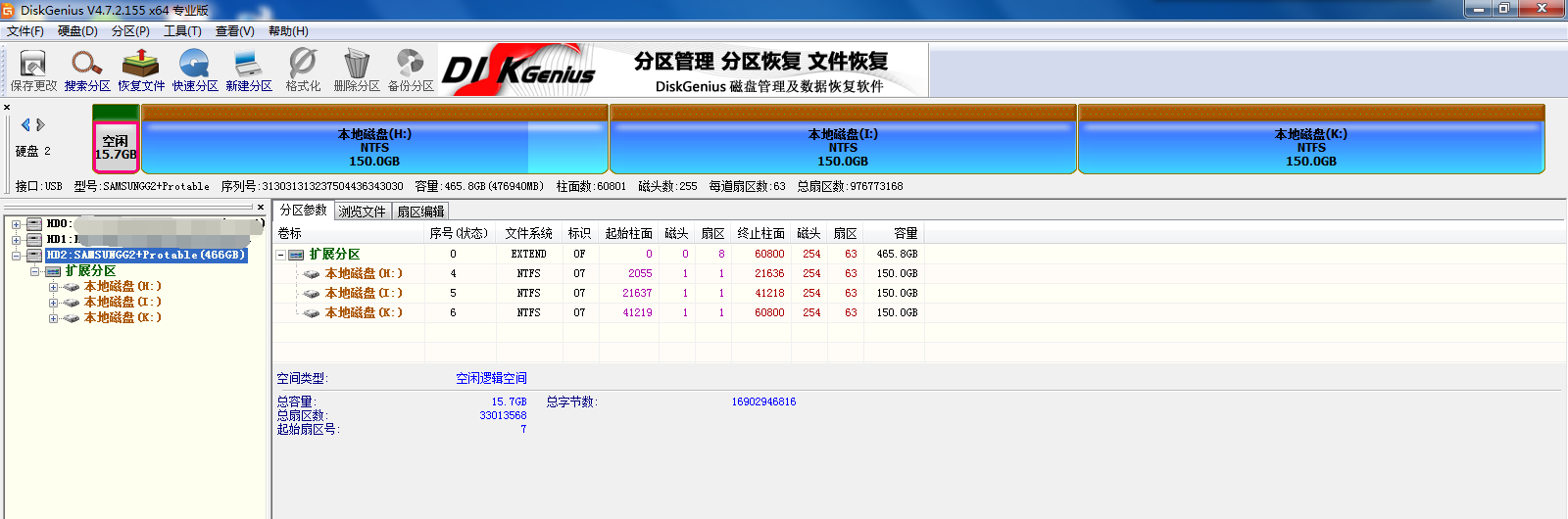
Task: Click the Delete Partition (删除分区) icon
Action: tap(357, 70)
